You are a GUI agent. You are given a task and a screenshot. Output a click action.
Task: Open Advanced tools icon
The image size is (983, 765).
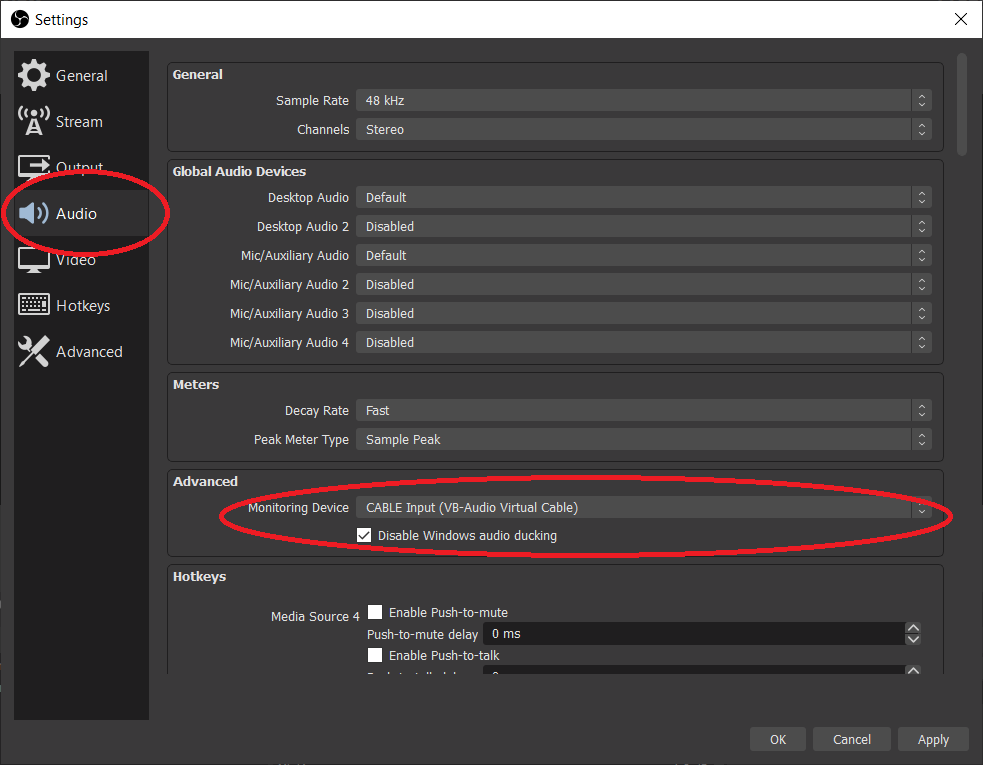[x=33, y=351]
